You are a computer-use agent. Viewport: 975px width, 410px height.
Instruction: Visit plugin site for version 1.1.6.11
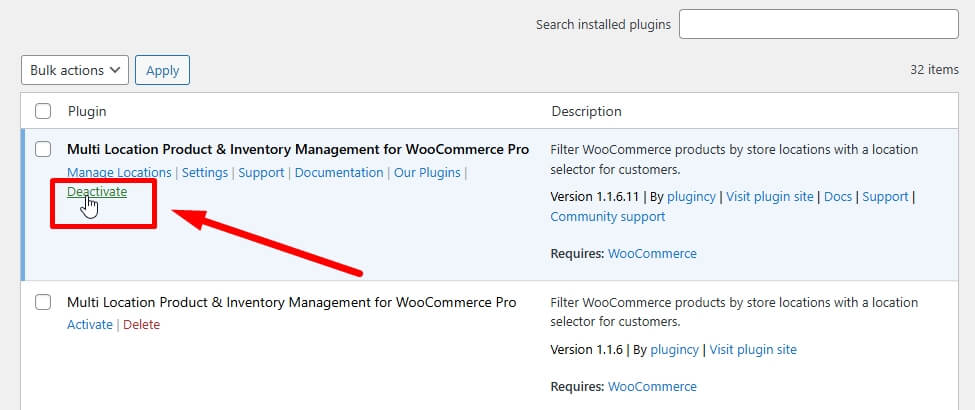[770, 197]
